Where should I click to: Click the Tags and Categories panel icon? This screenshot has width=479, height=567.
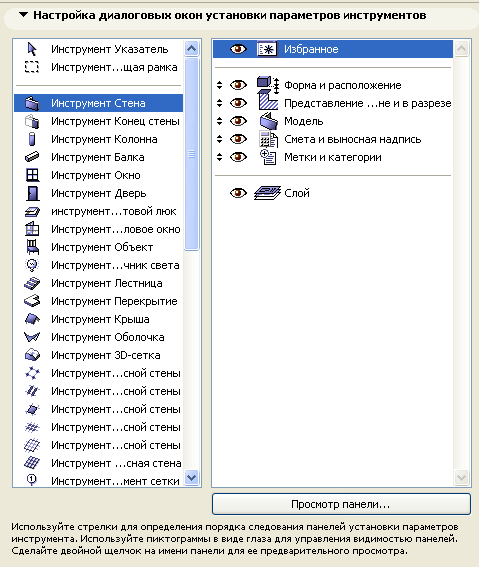268,157
